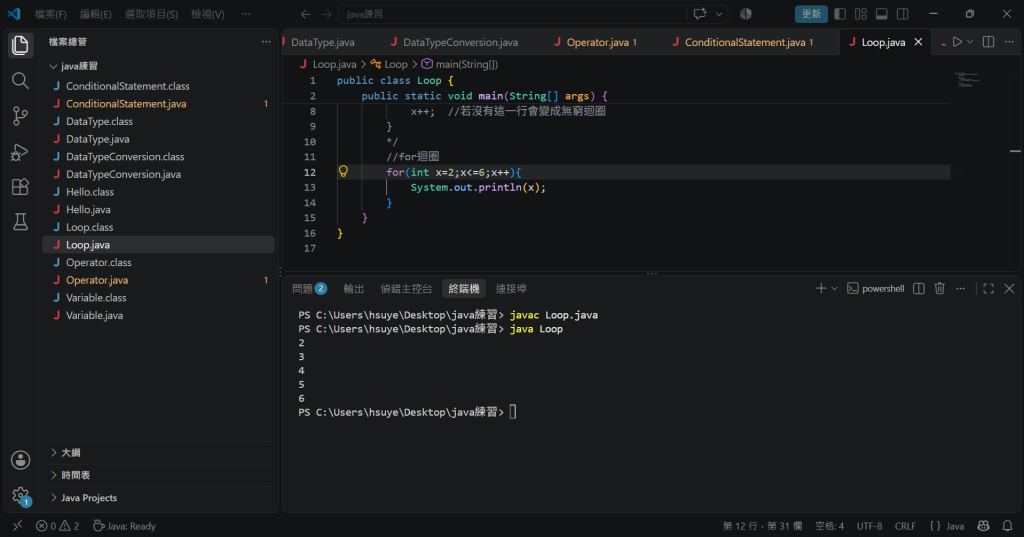Run the Java file with play button
1024x537 pixels.
tap(957, 42)
